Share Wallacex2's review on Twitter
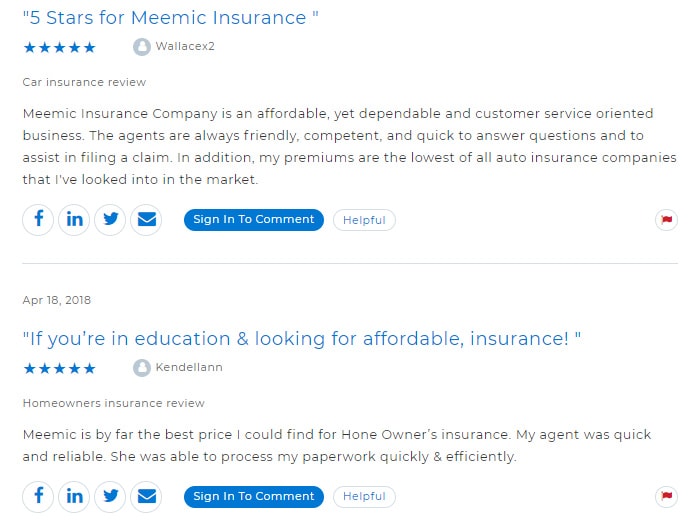 [110, 220]
